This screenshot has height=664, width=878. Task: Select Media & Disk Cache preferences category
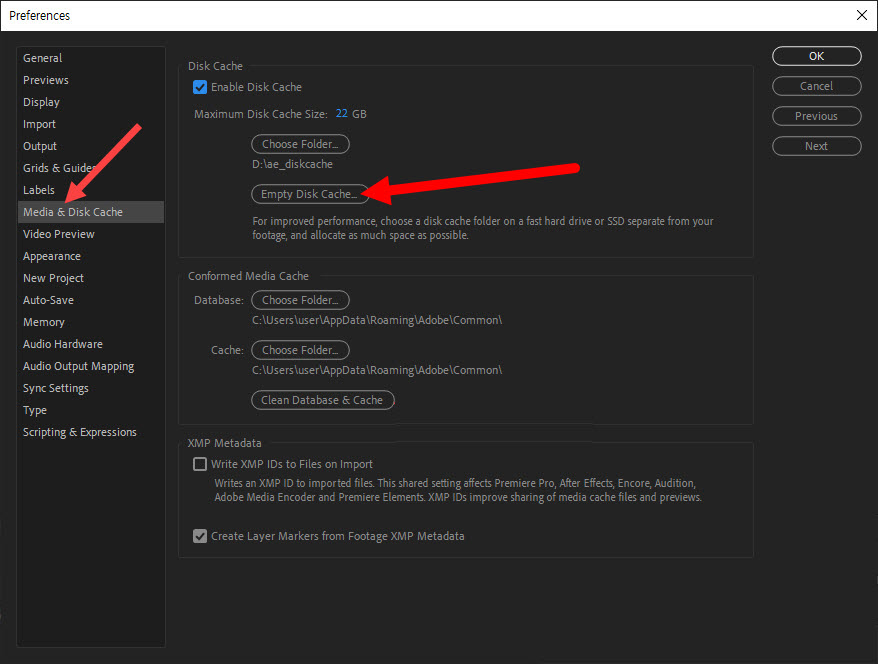click(70, 211)
